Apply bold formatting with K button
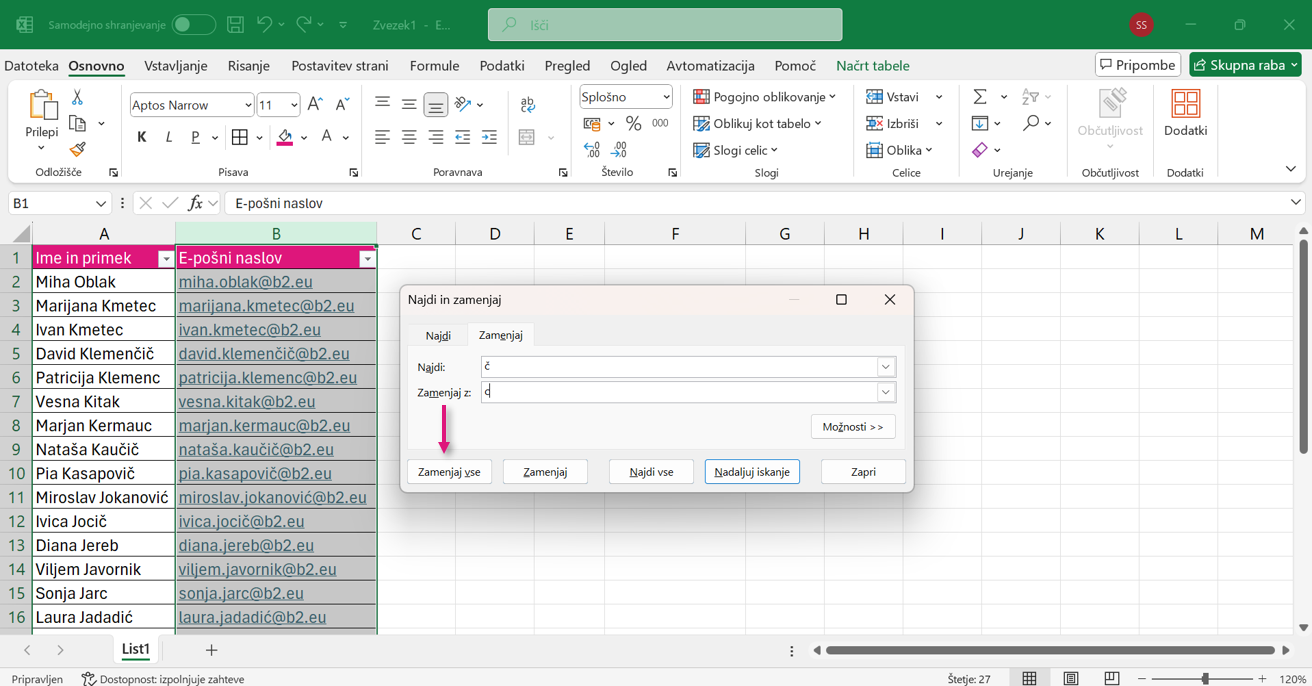Image resolution: width=1312 pixels, height=686 pixels. [x=141, y=137]
